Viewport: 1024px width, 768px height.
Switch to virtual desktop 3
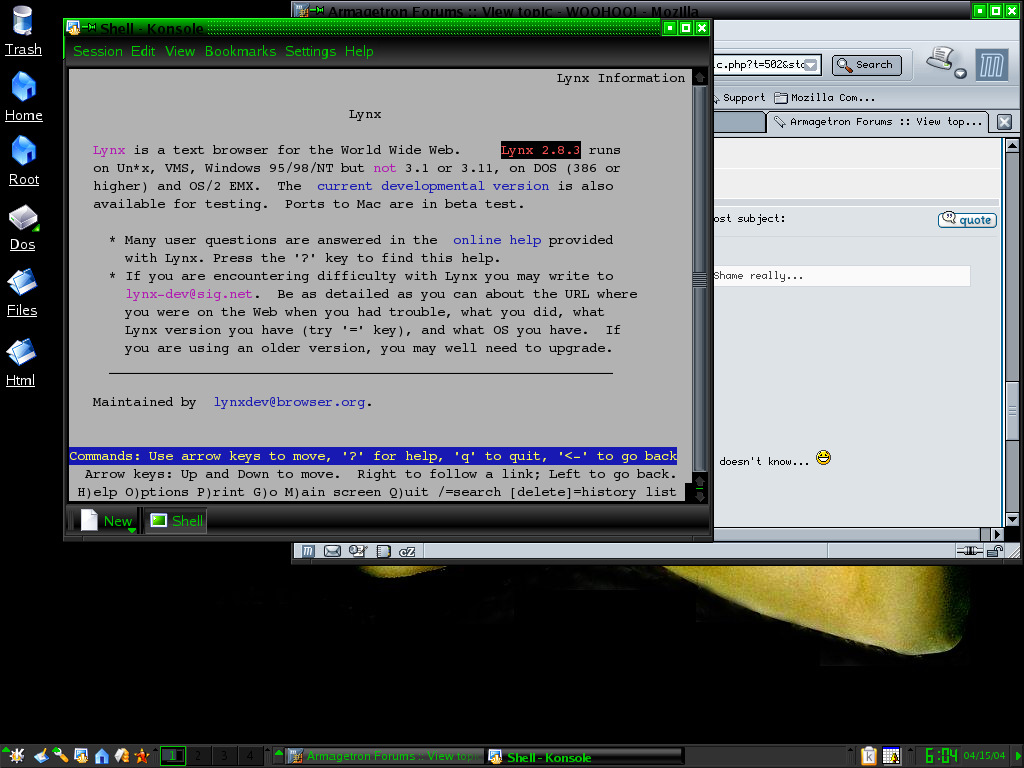click(224, 756)
